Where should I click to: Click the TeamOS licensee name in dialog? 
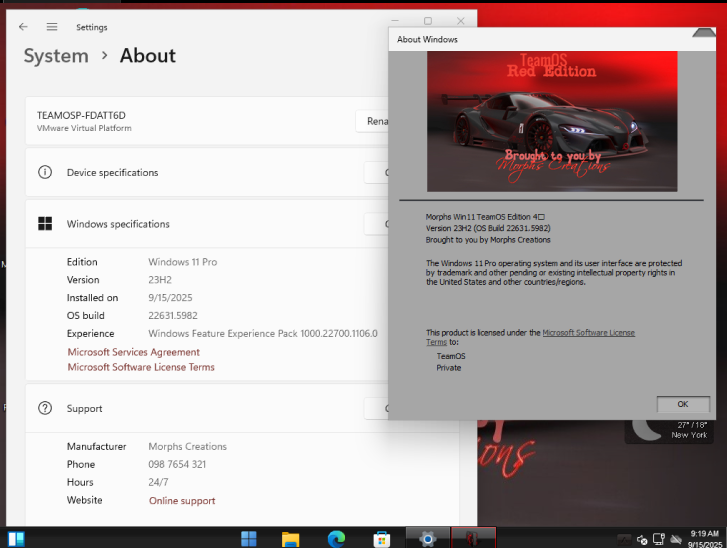click(x=451, y=356)
